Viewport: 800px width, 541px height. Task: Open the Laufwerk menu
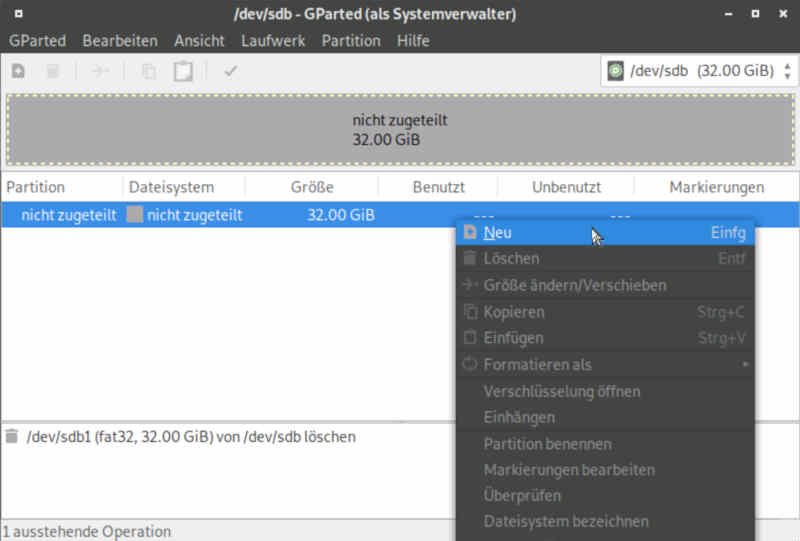point(273,40)
